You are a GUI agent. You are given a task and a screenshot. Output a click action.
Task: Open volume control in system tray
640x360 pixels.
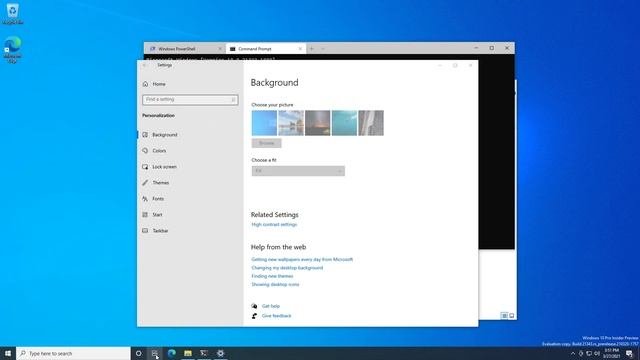click(x=597, y=353)
